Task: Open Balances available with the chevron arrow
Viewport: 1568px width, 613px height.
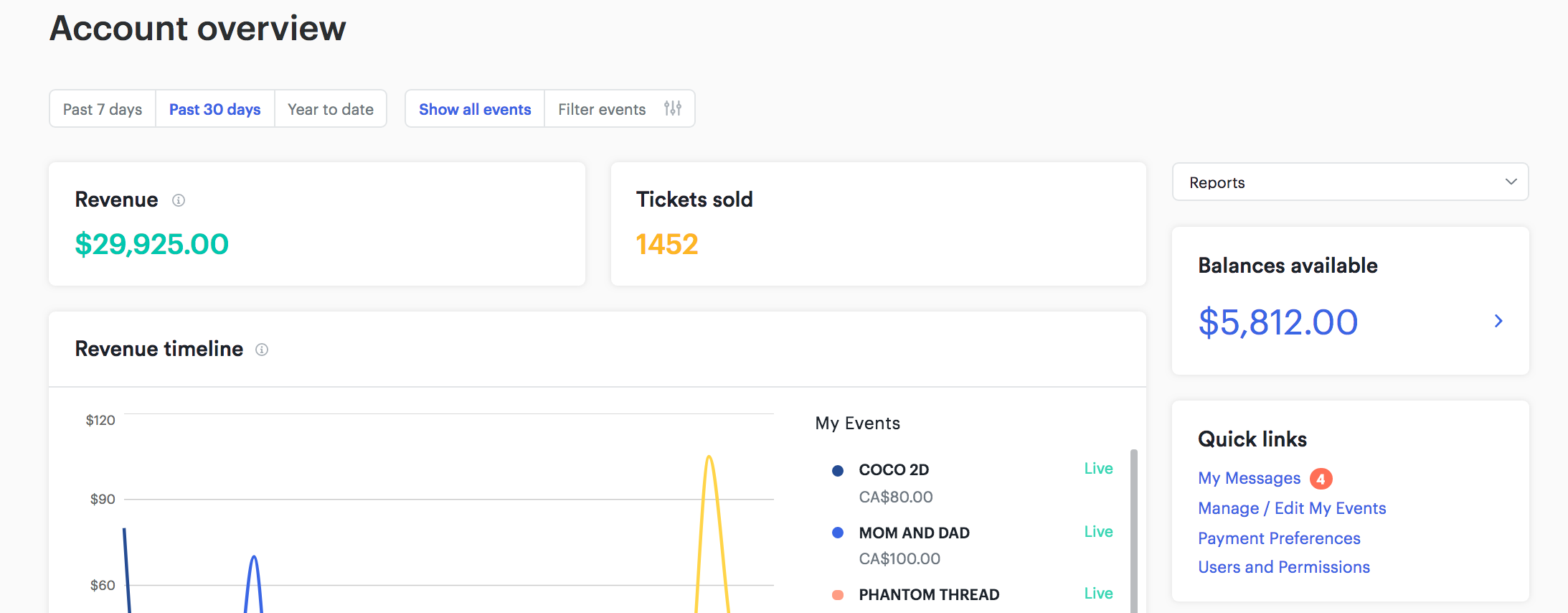Action: pos(1498,321)
